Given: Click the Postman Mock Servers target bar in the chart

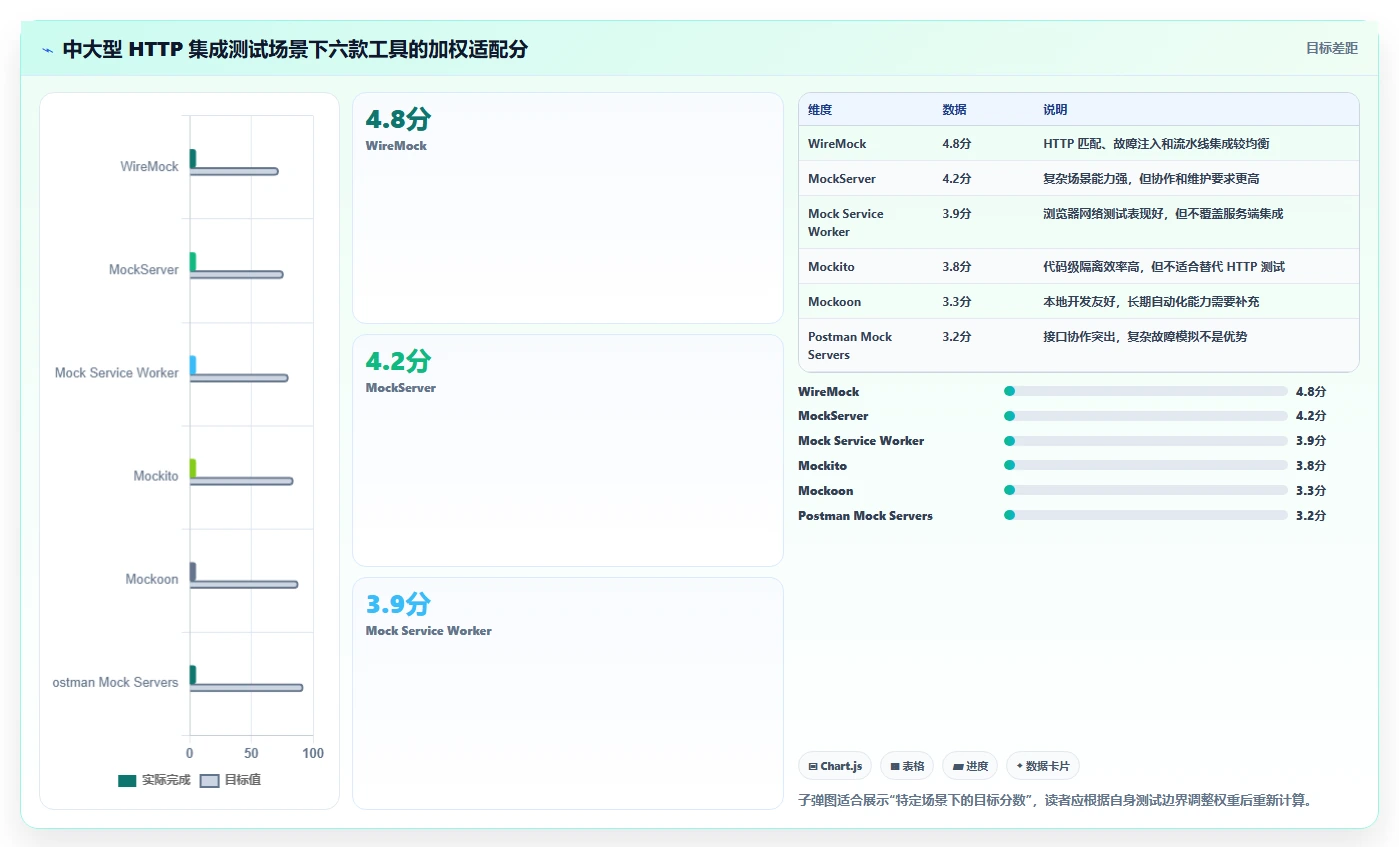Looking at the screenshot, I should coord(246,687).
